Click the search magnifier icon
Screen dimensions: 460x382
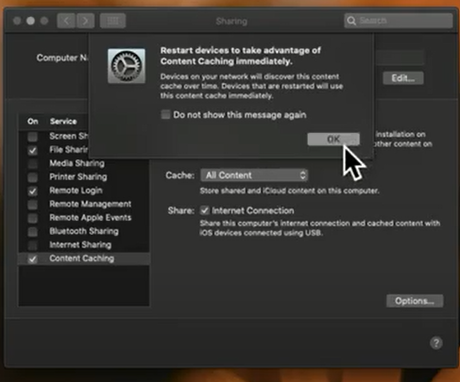[351, 21]
